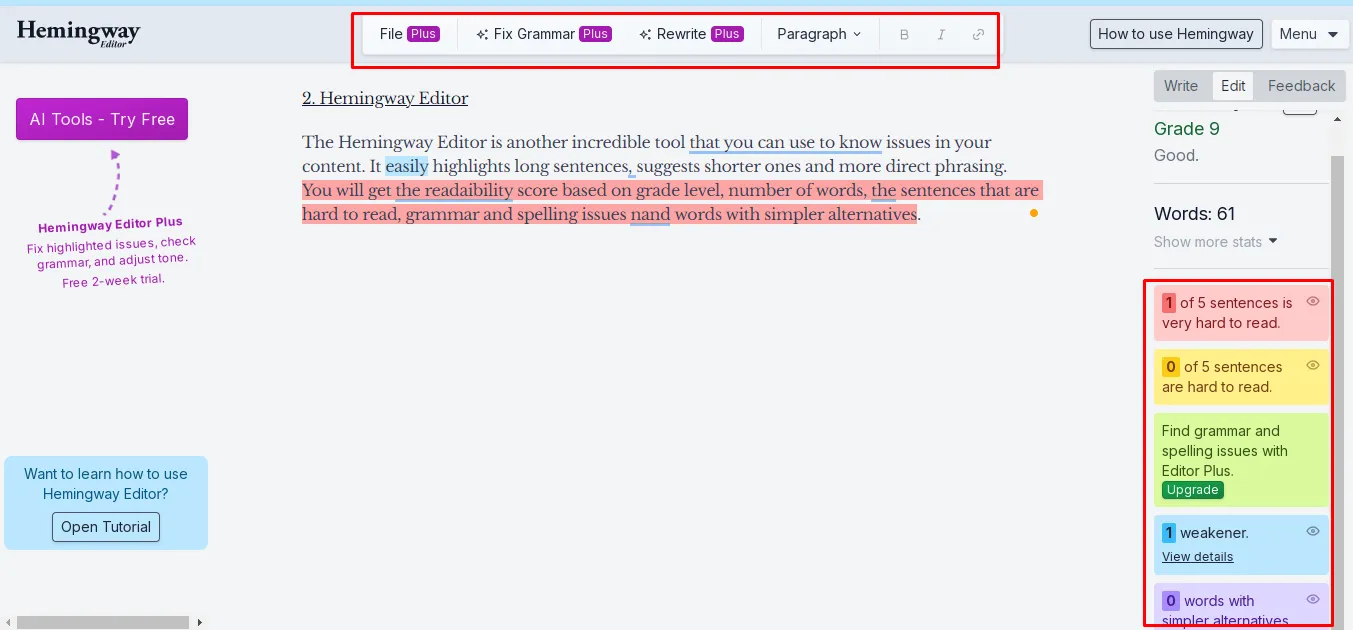
Task: Click the purple '0' simpler alternatives badge
Action: tap(1171, 601)
